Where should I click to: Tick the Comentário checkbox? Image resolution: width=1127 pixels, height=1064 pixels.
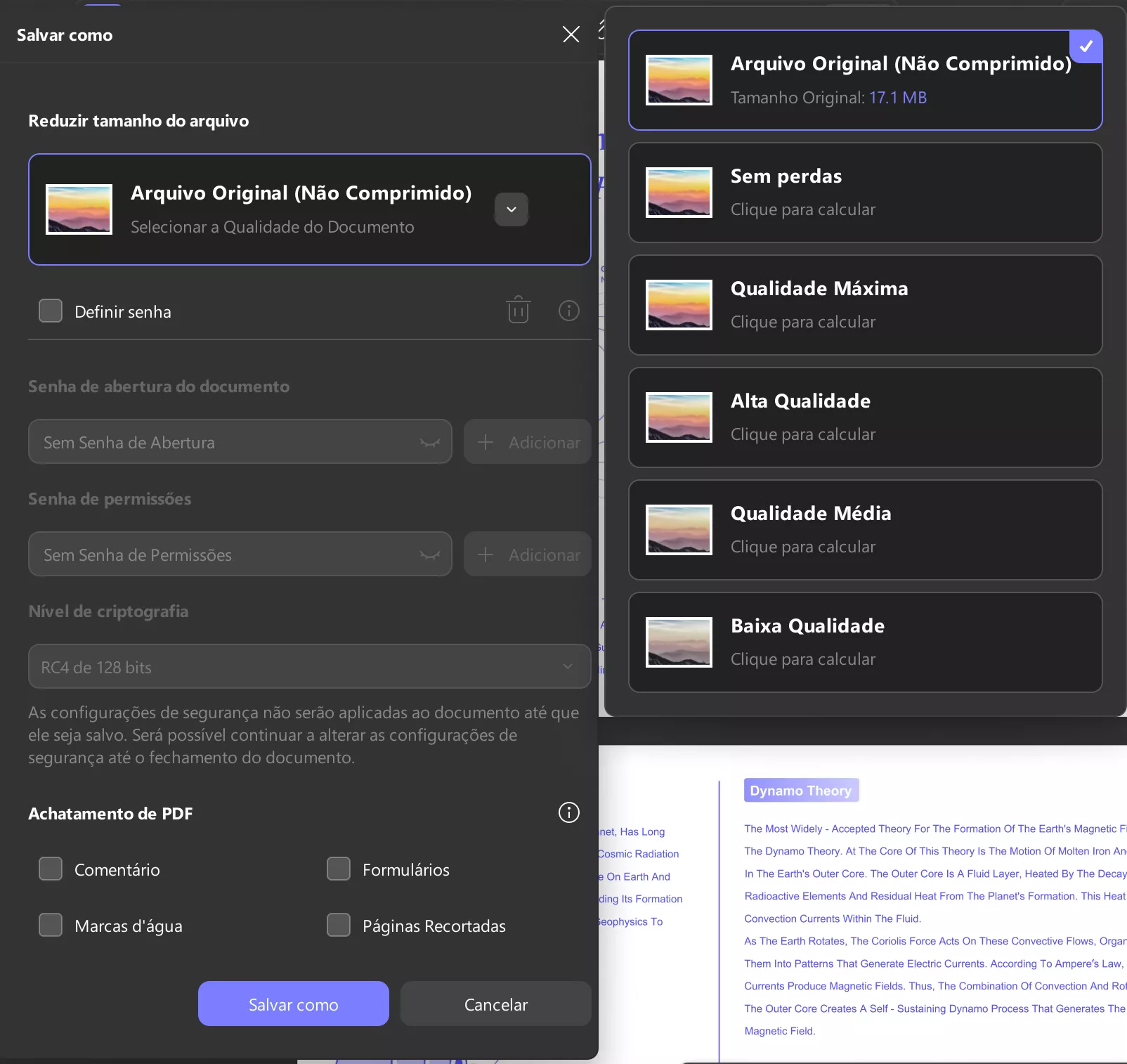coord(51,869)
